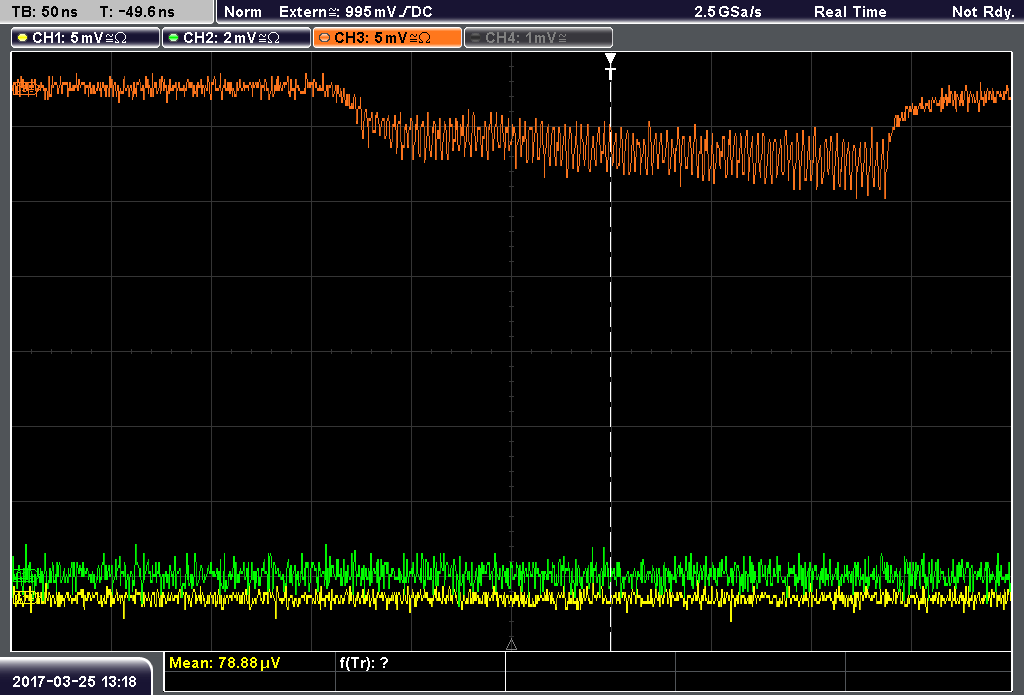Click the green CH2 ground level marker at left edge
Image resolution: width=1024 pixels, height=695 pixels.
tap(25, 575)
